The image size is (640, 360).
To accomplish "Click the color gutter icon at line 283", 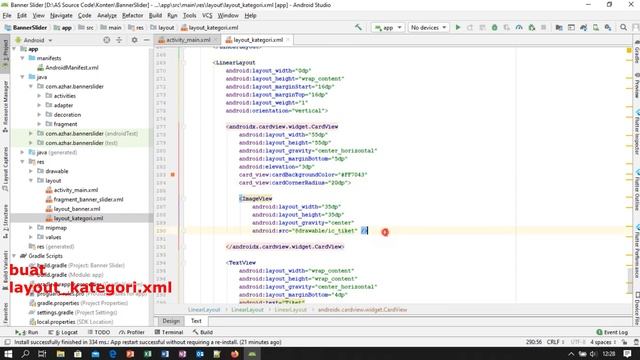I will click(x=173, y=175).
